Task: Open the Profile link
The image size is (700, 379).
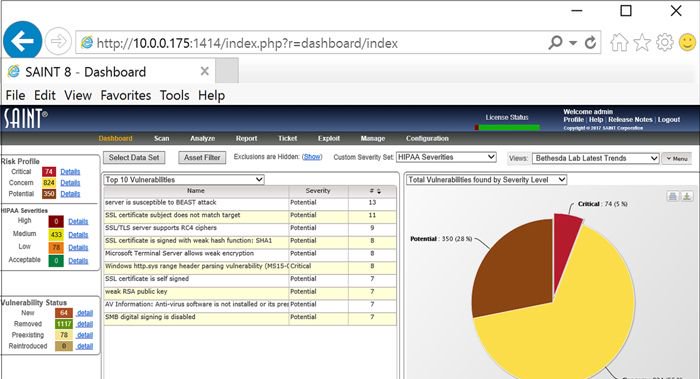Action: coord(573,120)
